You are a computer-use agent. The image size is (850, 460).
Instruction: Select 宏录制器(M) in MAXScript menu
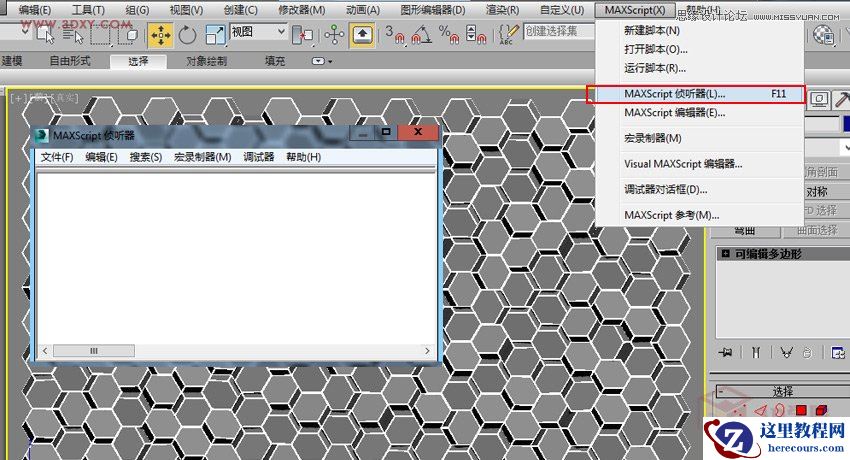pos(699,138)
